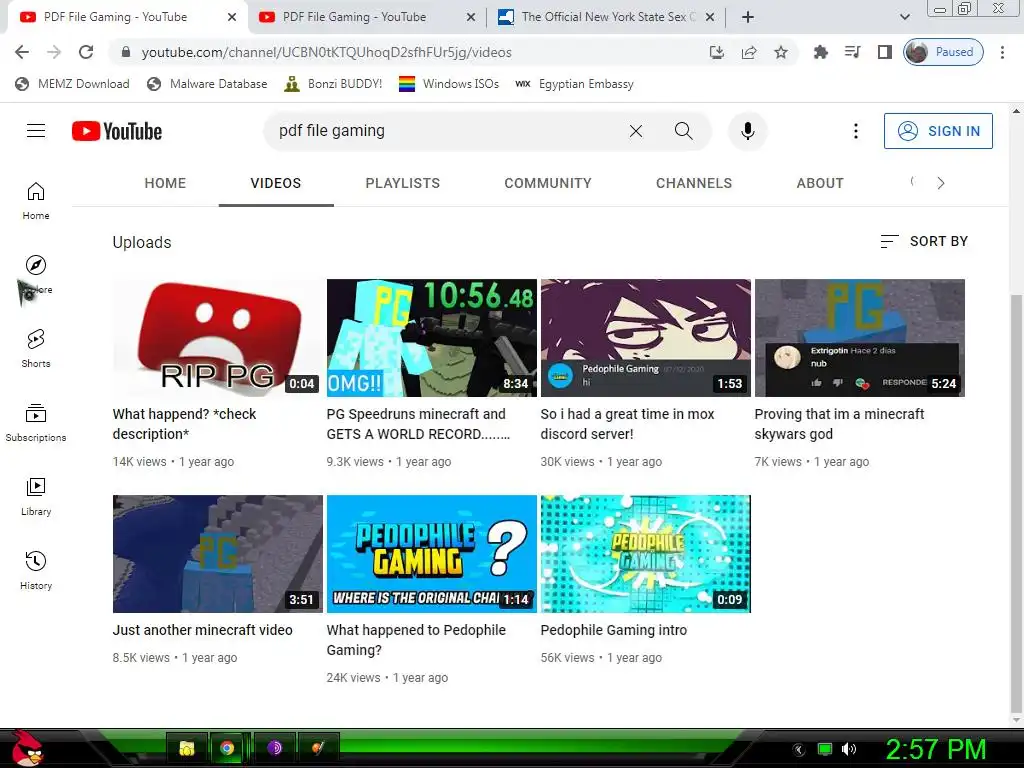Click the browser forward arrow

tap(54, 52)
